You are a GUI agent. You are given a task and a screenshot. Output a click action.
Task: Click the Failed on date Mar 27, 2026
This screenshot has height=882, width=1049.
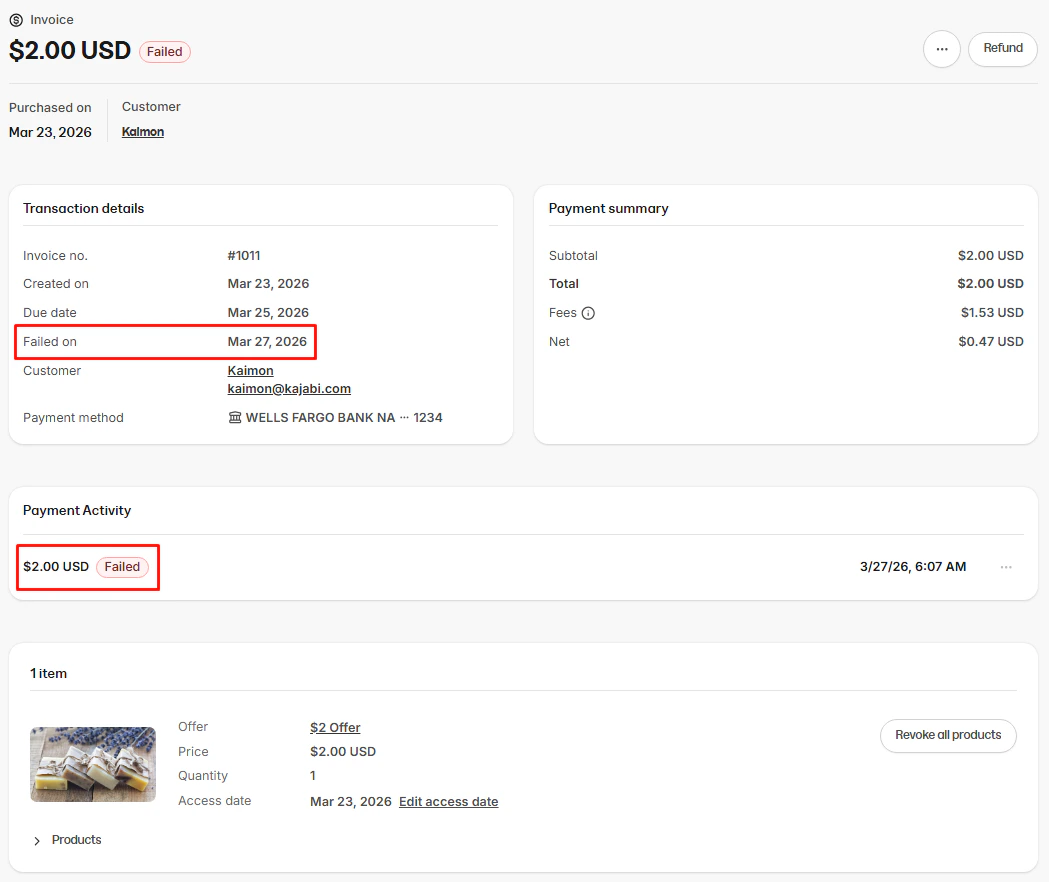tap(267, 342)
